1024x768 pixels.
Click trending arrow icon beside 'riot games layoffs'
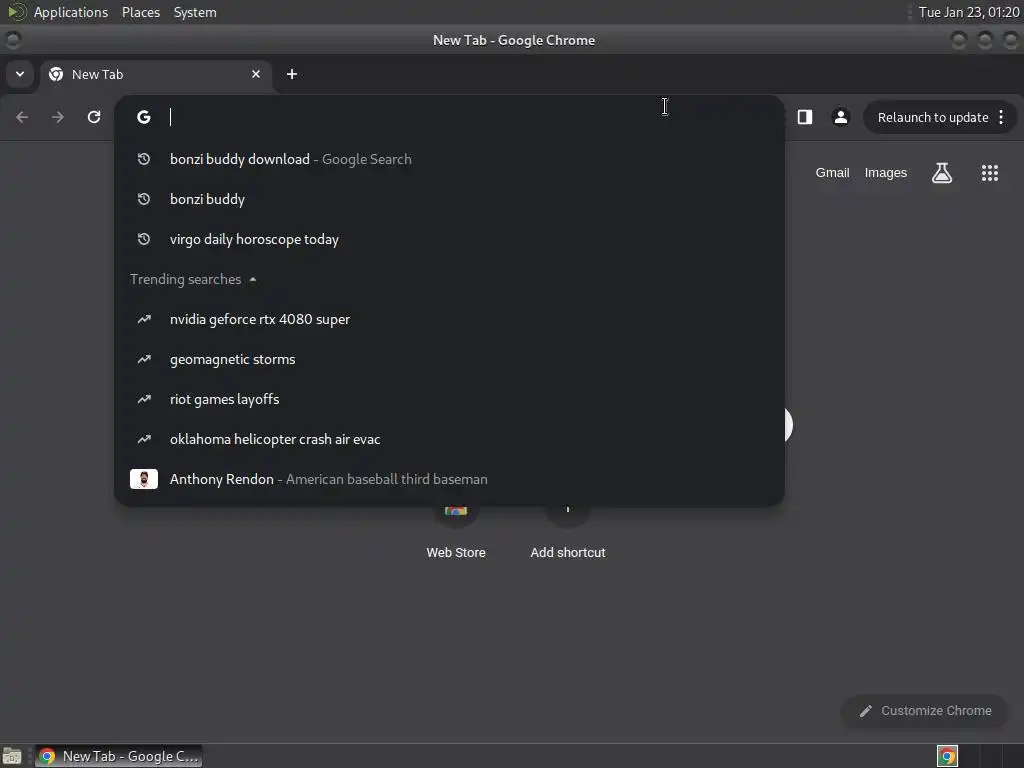144,399
